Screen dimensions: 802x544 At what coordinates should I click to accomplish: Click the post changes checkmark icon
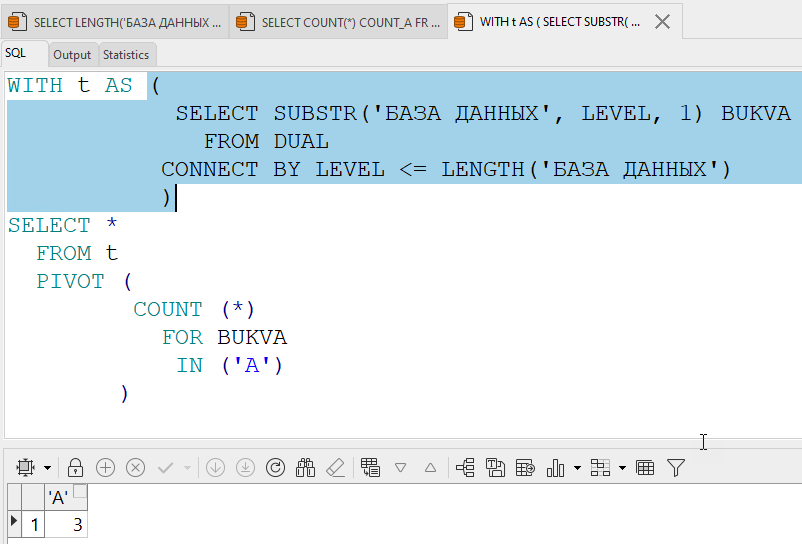pyautogui.click(x=166, y=467)
